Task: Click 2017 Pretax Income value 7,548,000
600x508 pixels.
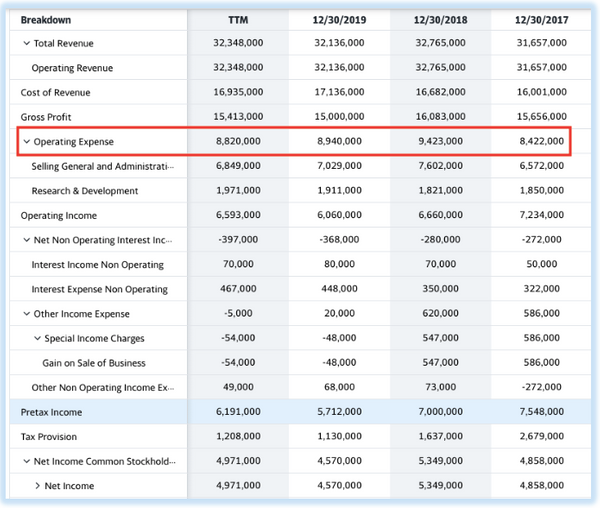Action: [x=541, y=412]
